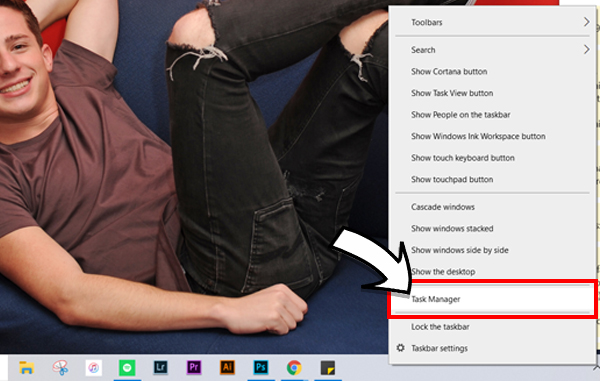Open Taskbar settings
Screen dimensions: 600x381
point(492,348)
